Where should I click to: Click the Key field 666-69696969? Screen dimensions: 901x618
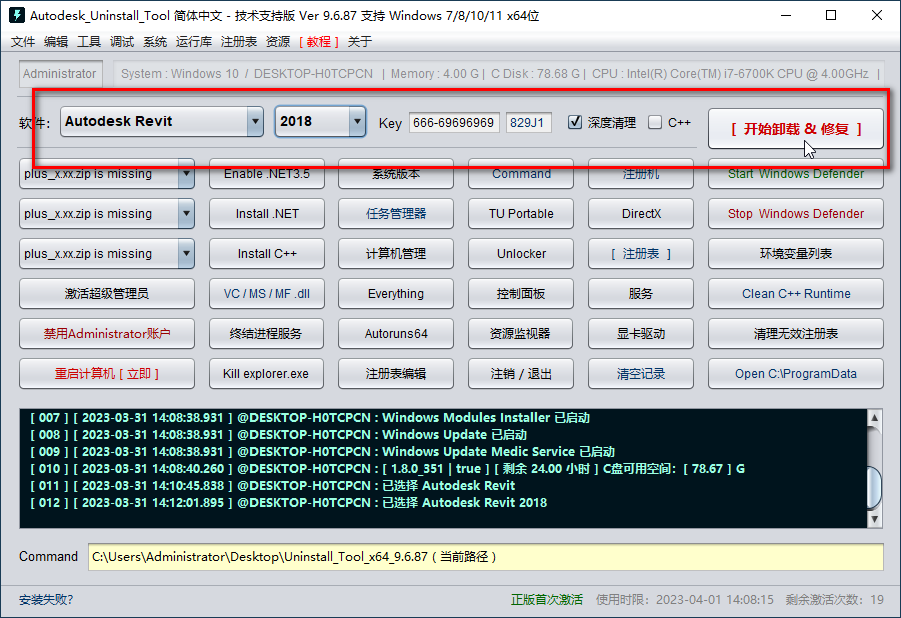pyautogui.click(x=454, y=122)
